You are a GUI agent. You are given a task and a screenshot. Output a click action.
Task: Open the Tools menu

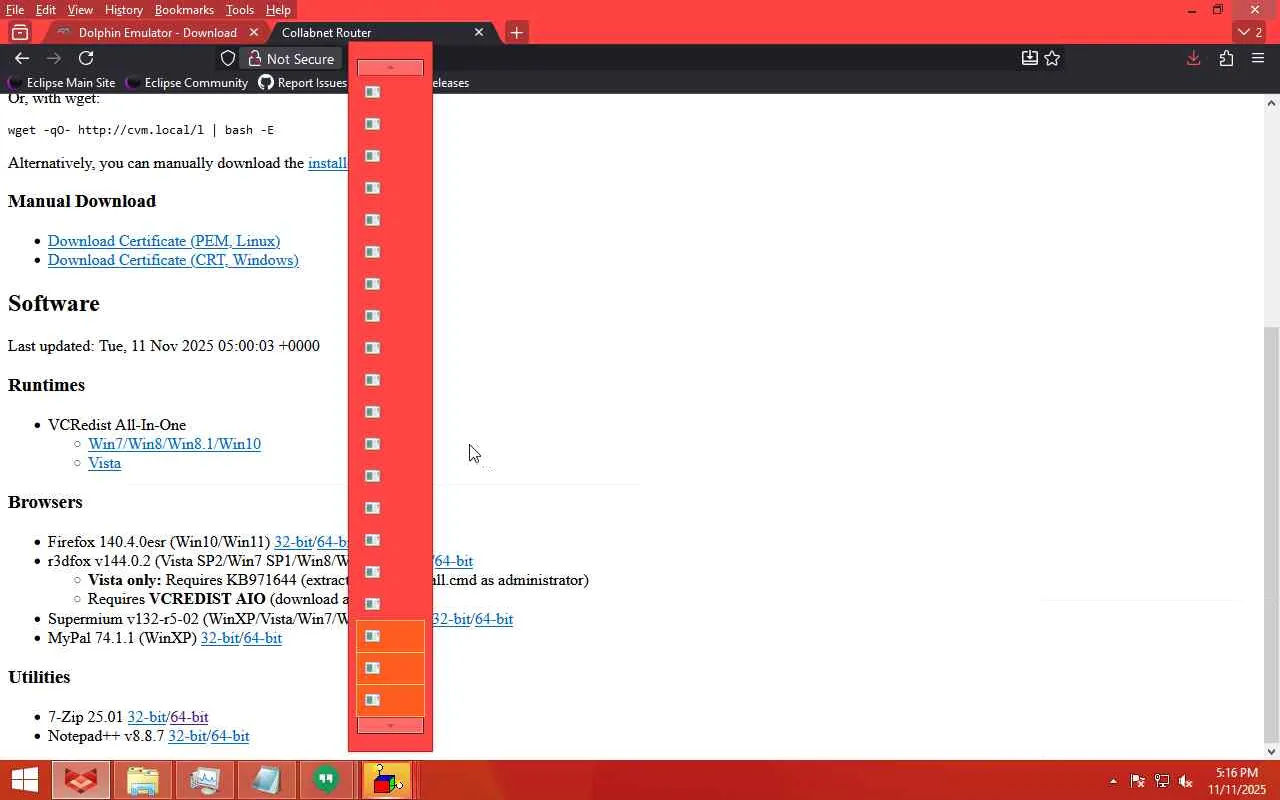click(x=240, y=10)
